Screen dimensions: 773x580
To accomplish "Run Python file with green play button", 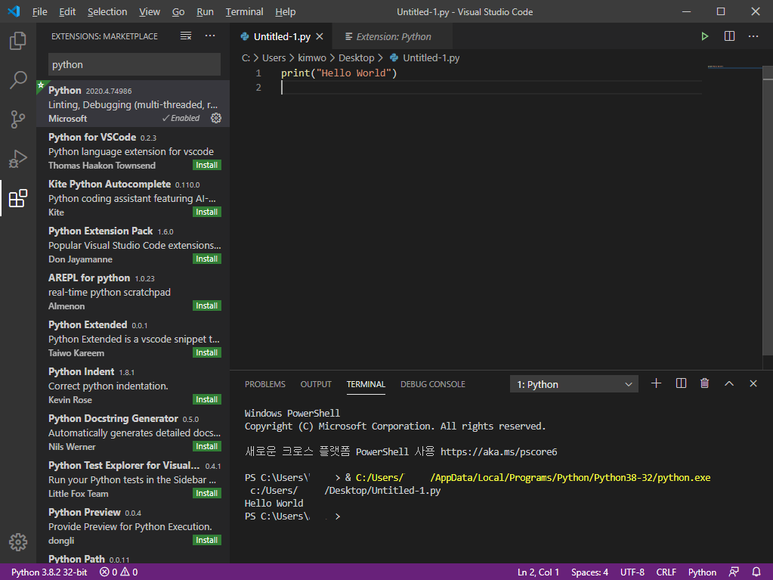I will coord(704,36).
